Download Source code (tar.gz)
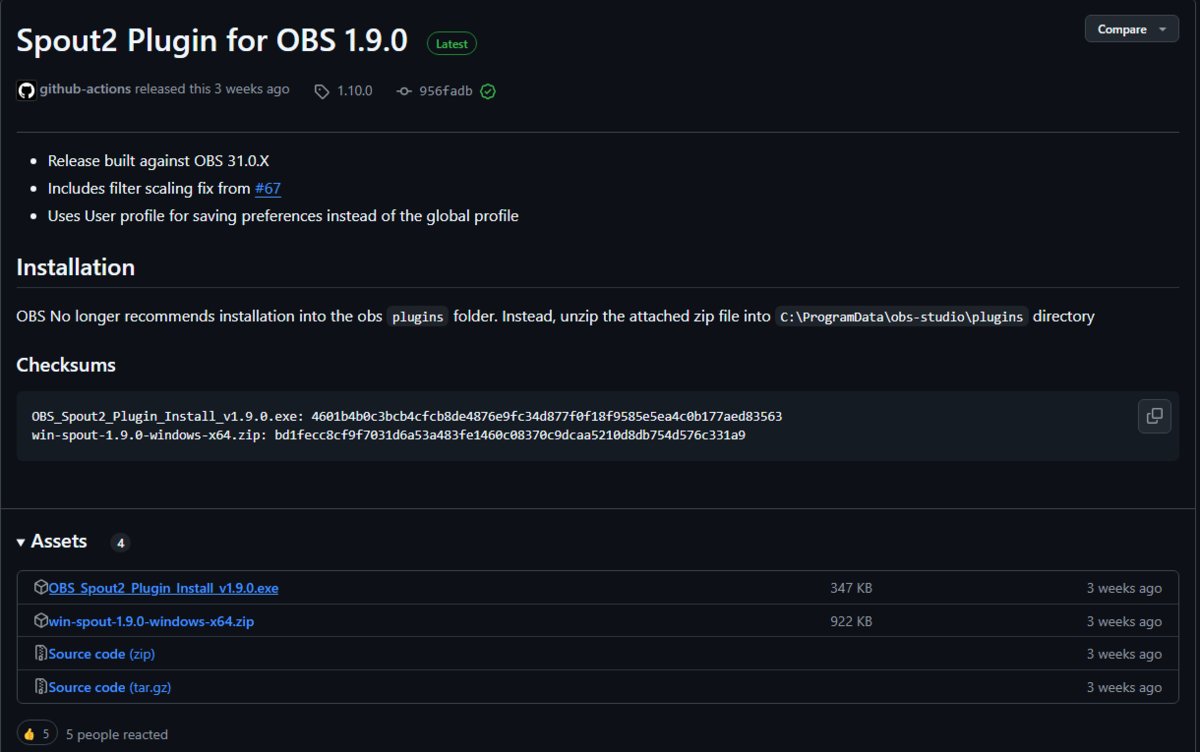This screenshot has width=1200, height=752. pos(110,687)
